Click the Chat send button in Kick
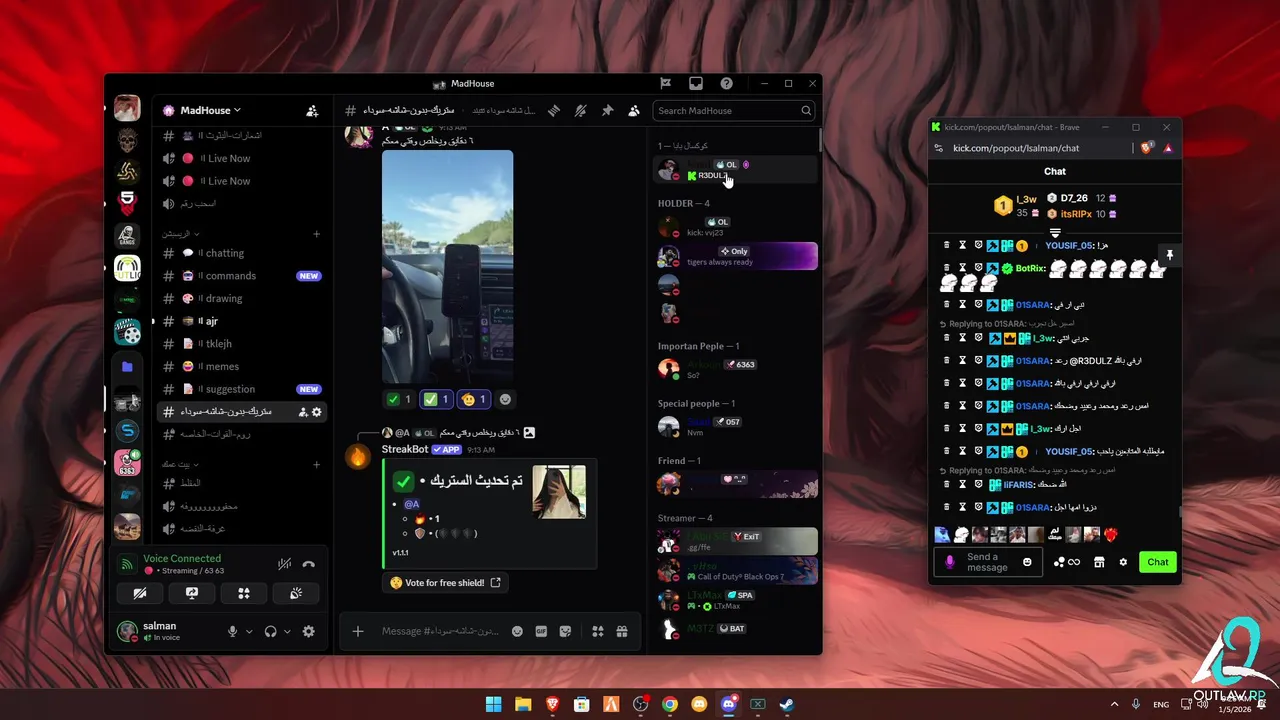 [1158, 562]
